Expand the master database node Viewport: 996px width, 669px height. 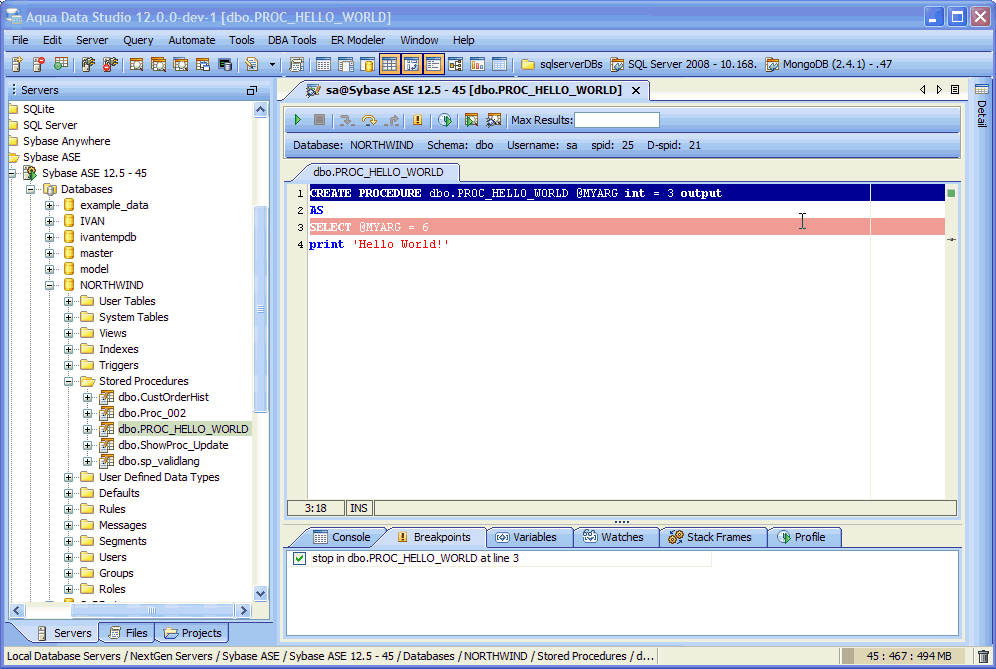[x=50, y=253]
